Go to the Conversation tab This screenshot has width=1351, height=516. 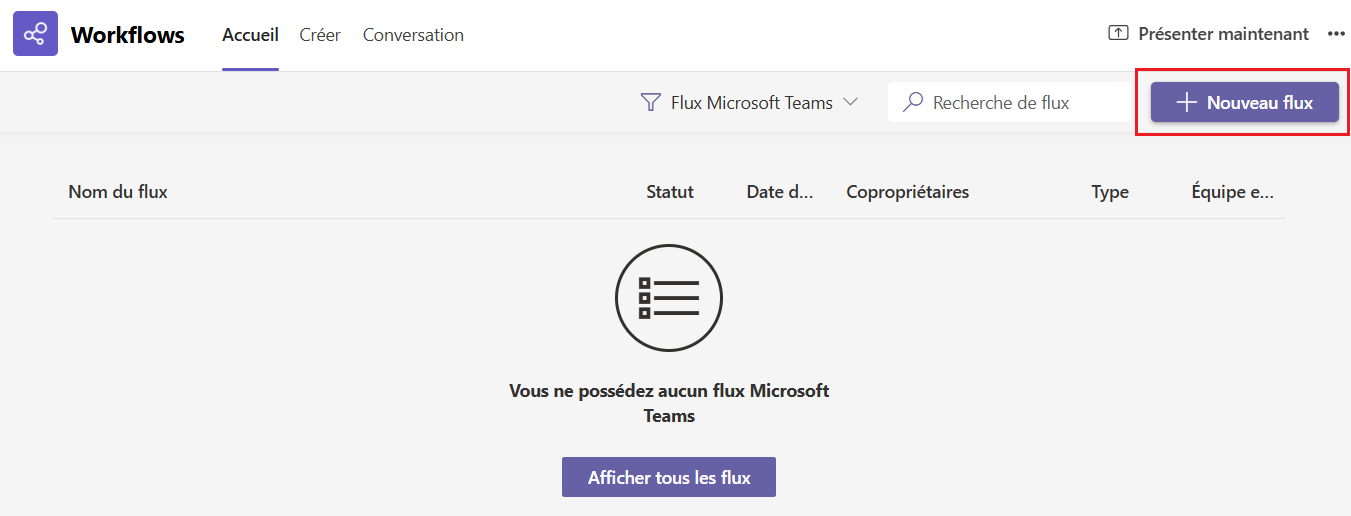tap(413, 35)
